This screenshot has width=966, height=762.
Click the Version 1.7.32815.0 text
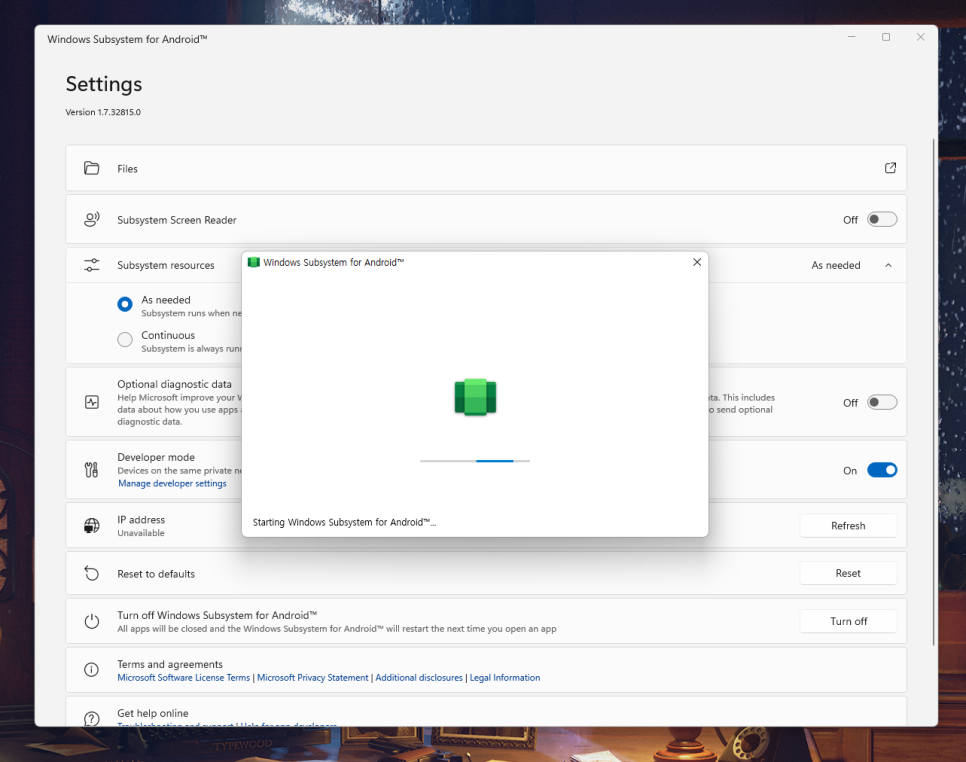(103, 112)
